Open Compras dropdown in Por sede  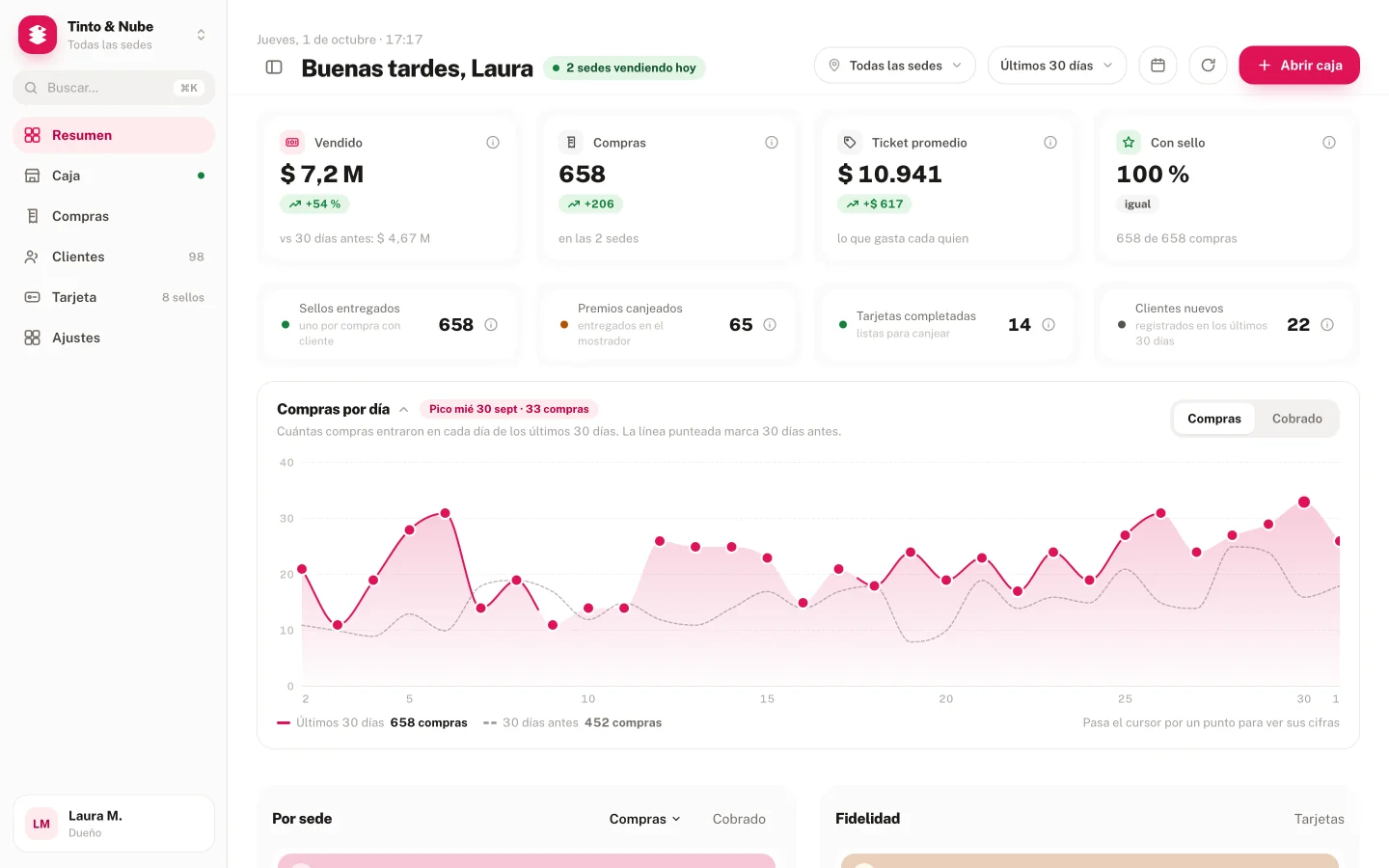(644, 819)
